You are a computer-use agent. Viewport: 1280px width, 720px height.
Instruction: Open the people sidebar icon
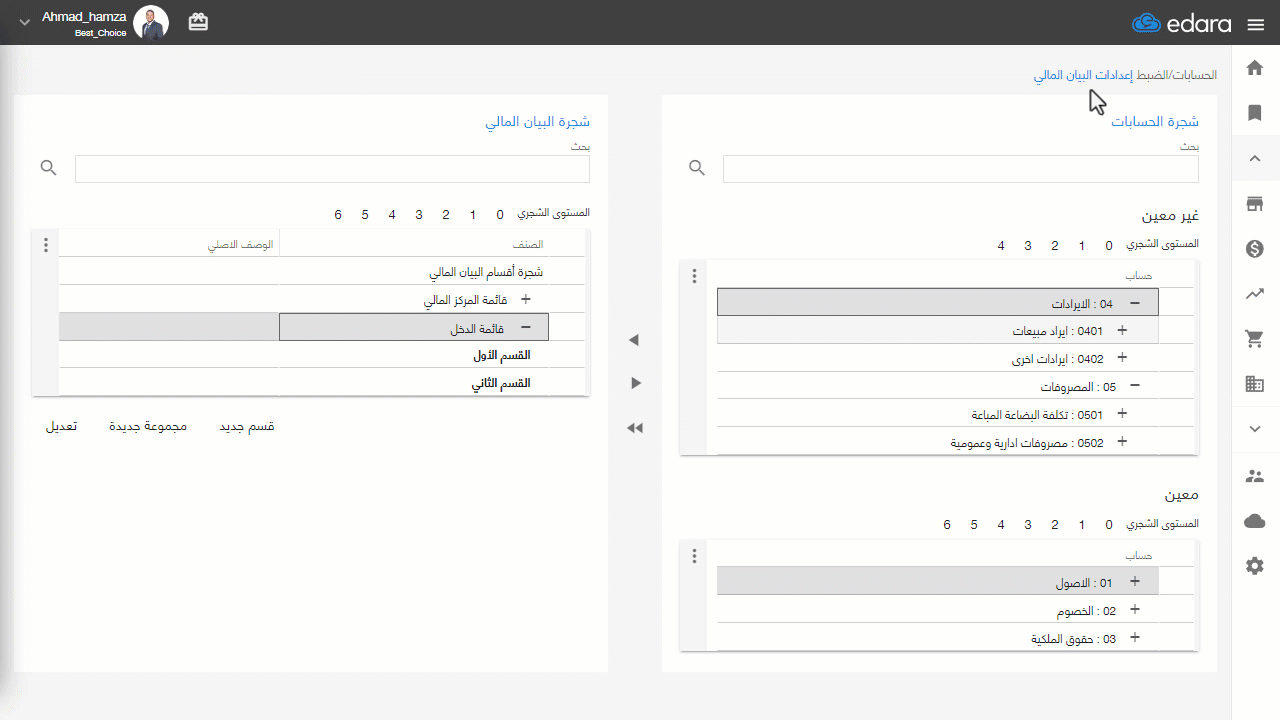(1255, 476)
